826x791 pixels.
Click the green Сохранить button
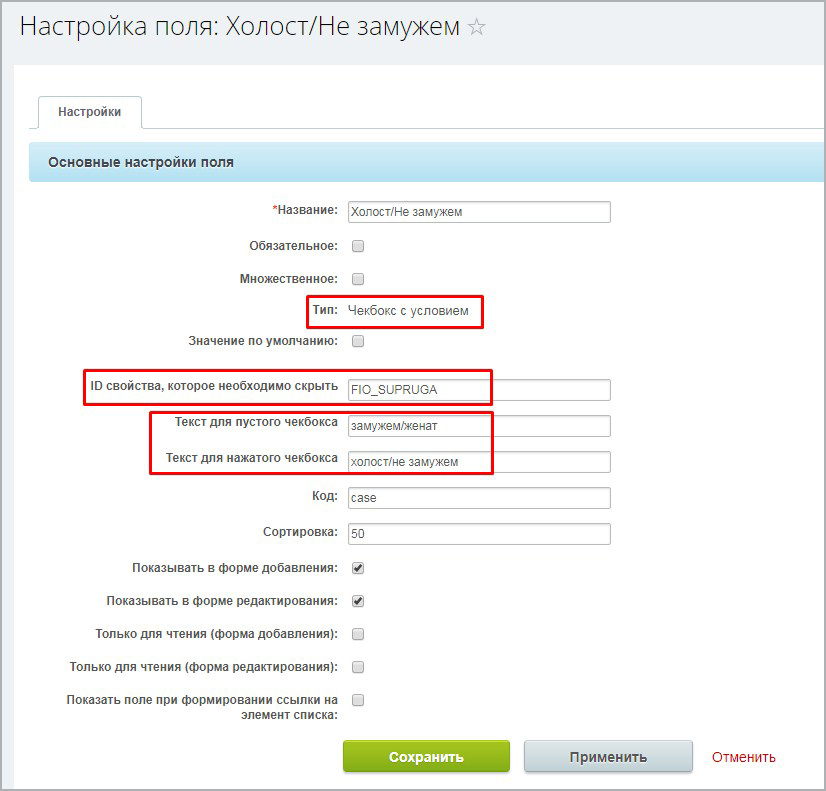pyautogui.click(x=426, y=757)
